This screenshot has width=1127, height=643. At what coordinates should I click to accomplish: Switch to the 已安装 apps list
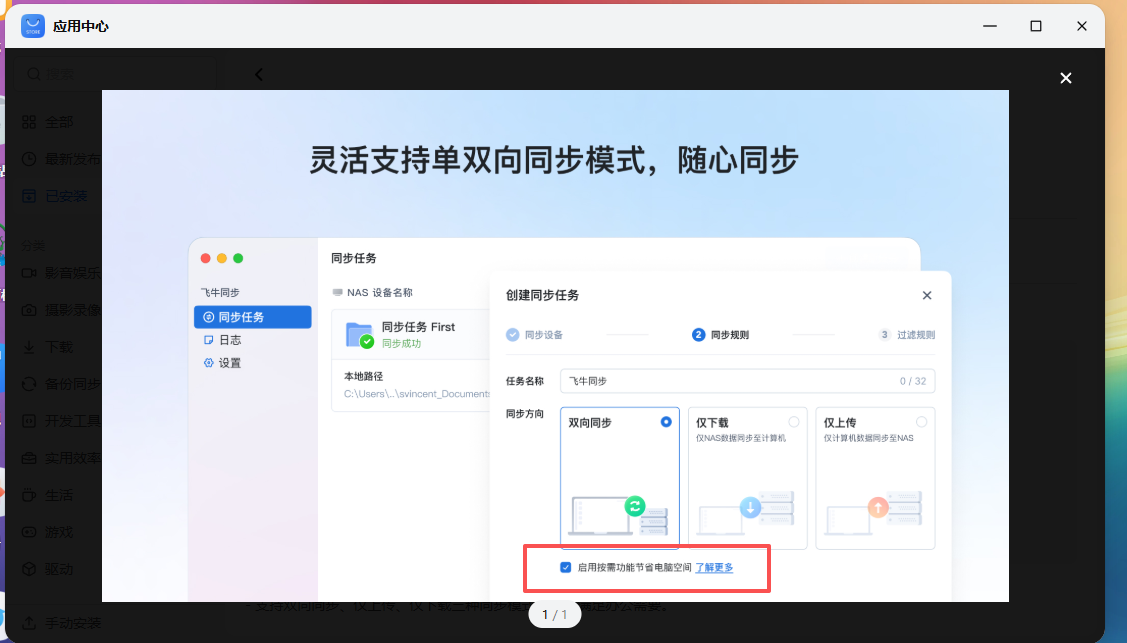55,196
